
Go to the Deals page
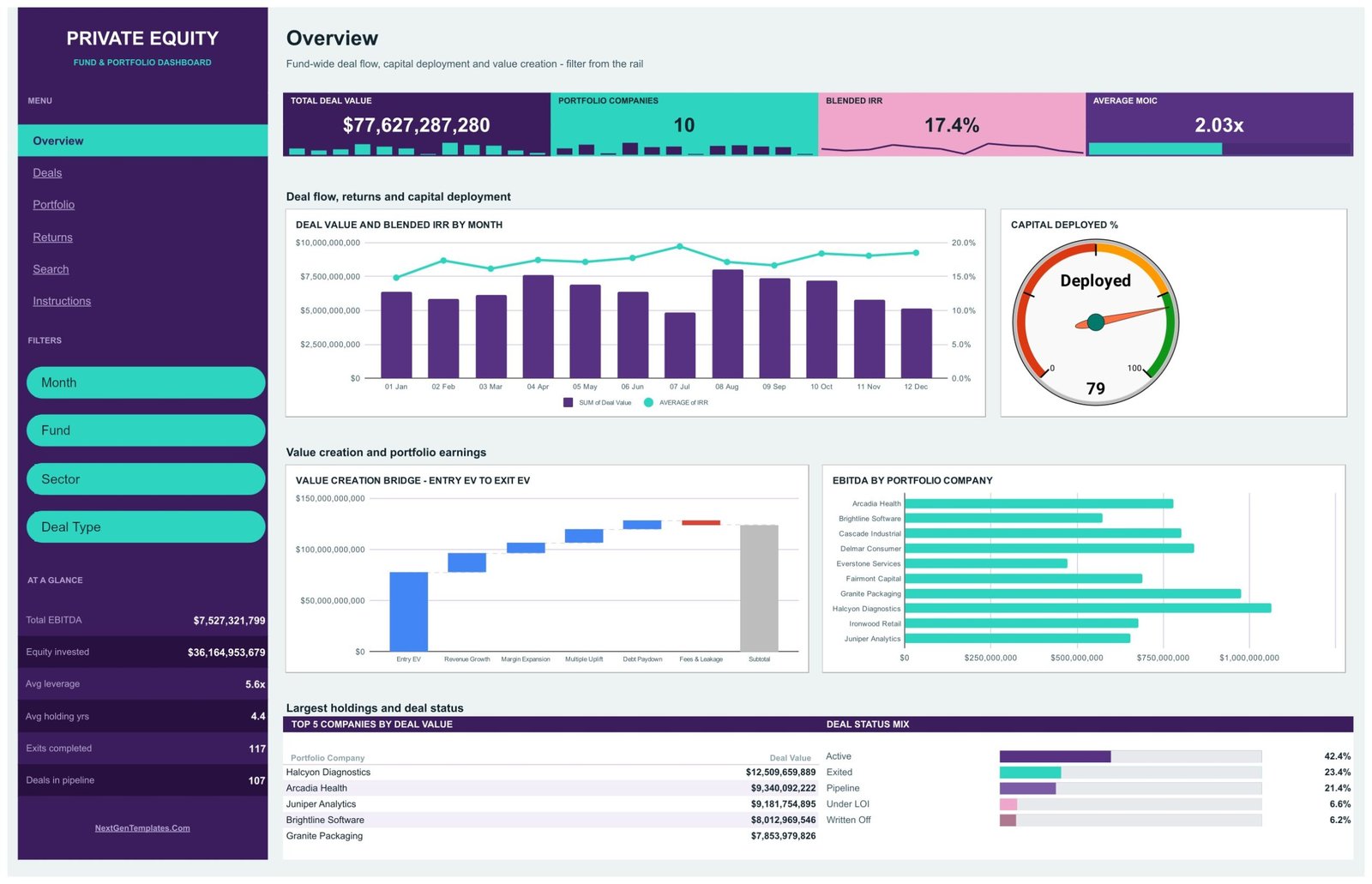tap(47, 173)
